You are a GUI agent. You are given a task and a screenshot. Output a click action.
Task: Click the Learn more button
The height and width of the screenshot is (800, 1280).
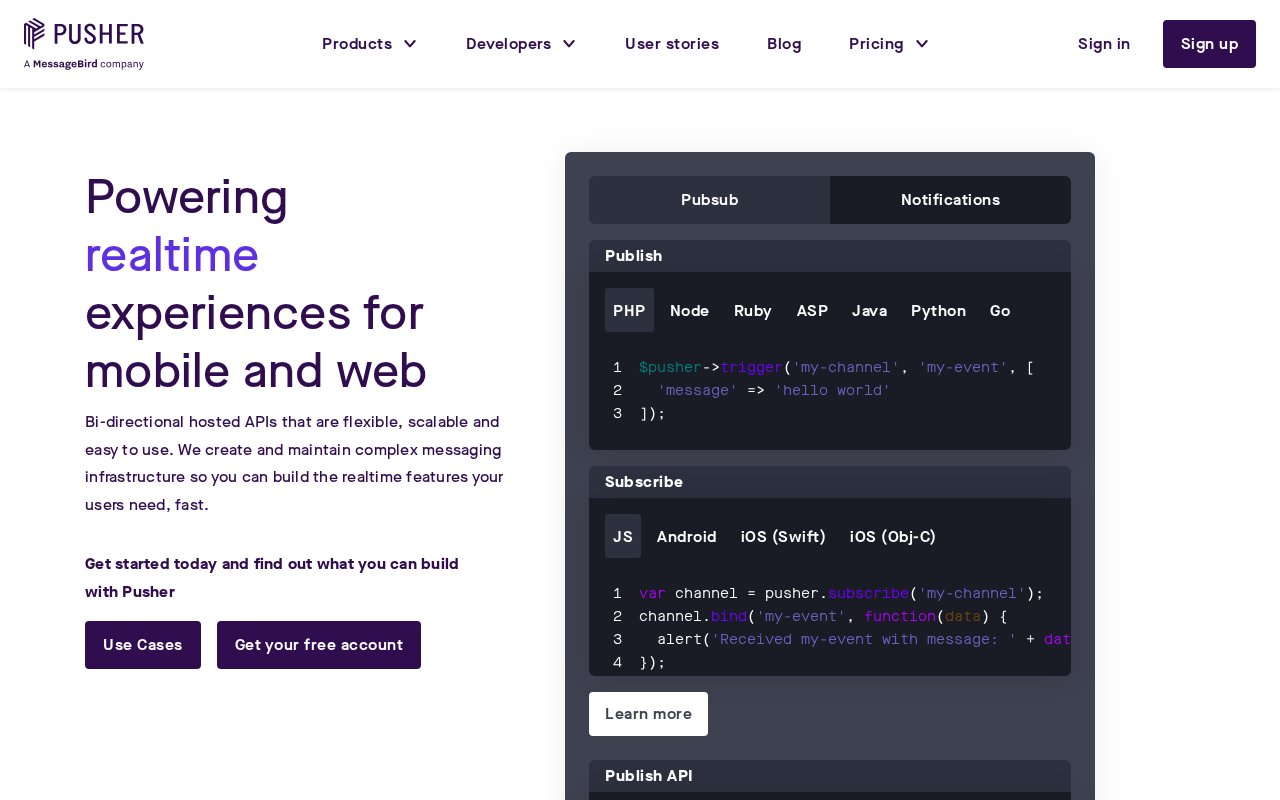648,714
